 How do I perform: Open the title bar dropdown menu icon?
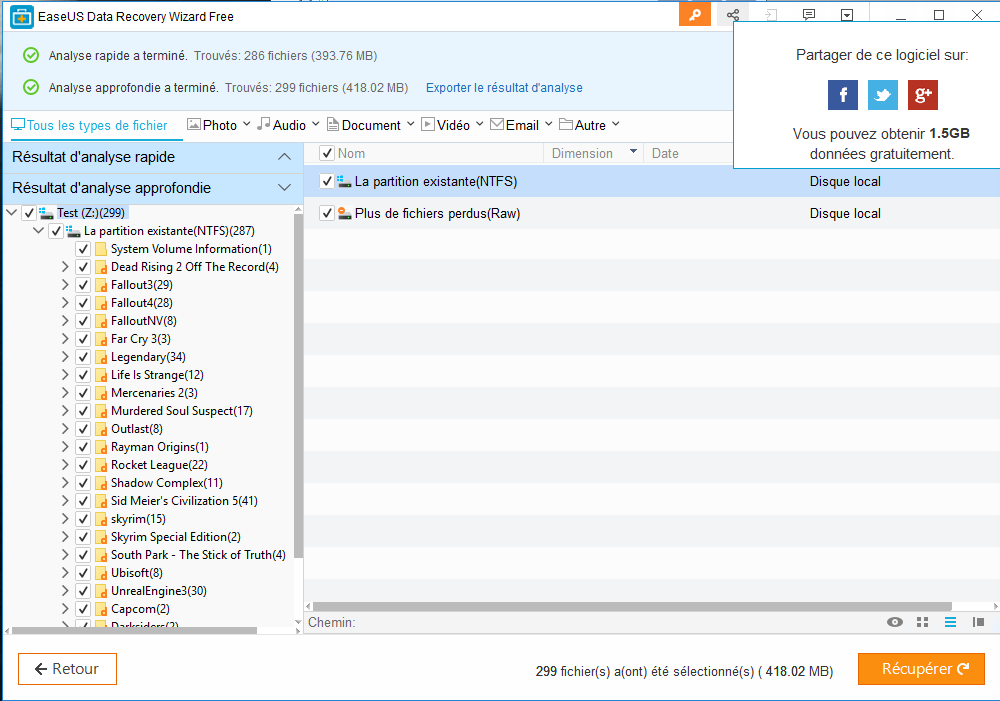pos(847,15)
